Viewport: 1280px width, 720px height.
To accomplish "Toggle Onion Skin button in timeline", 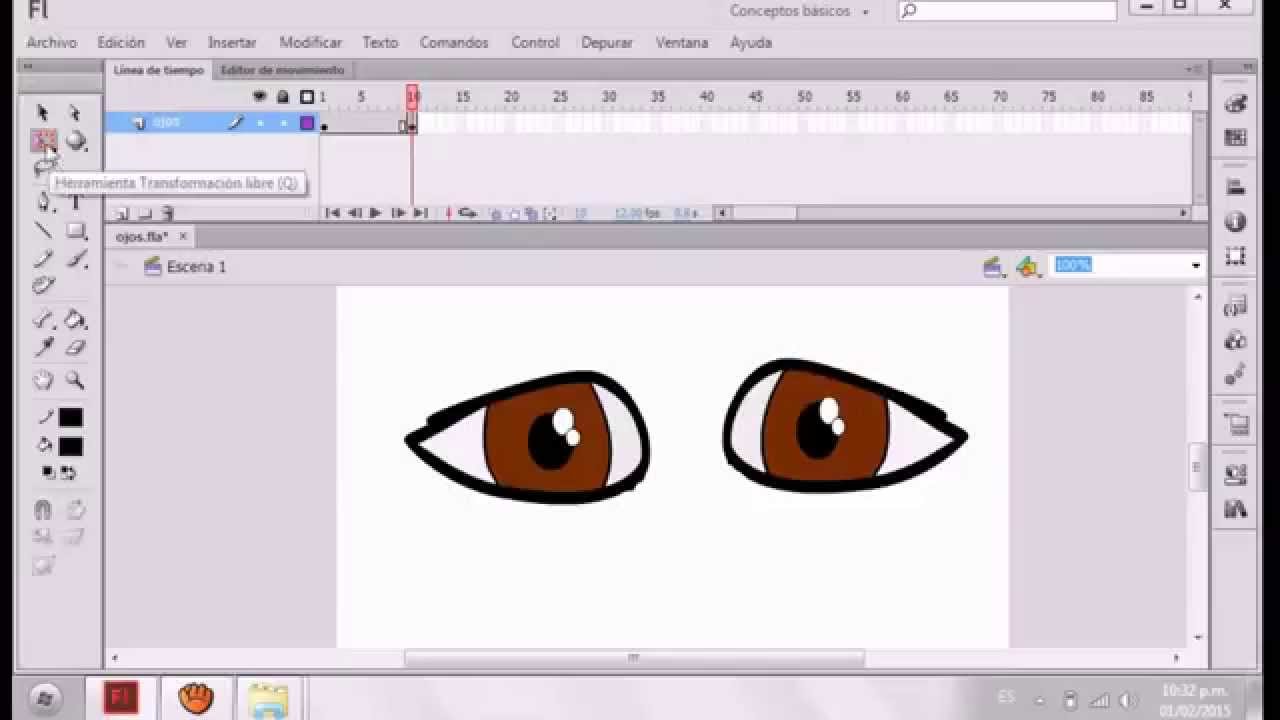I will coord(496,213).
